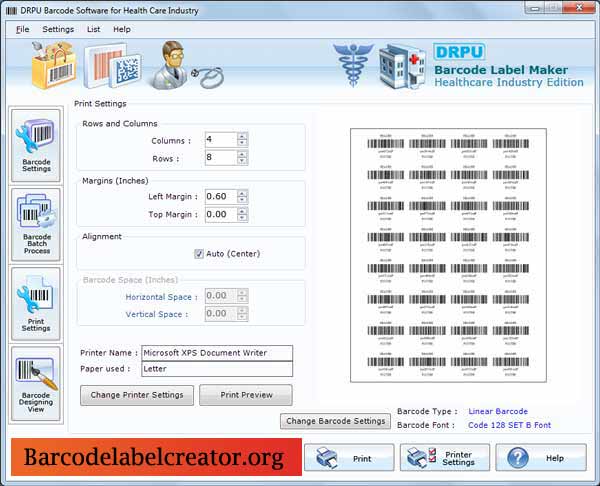Click the title bar barcode app icon
This screenshot has height=486, width=600.
point(11,11)
